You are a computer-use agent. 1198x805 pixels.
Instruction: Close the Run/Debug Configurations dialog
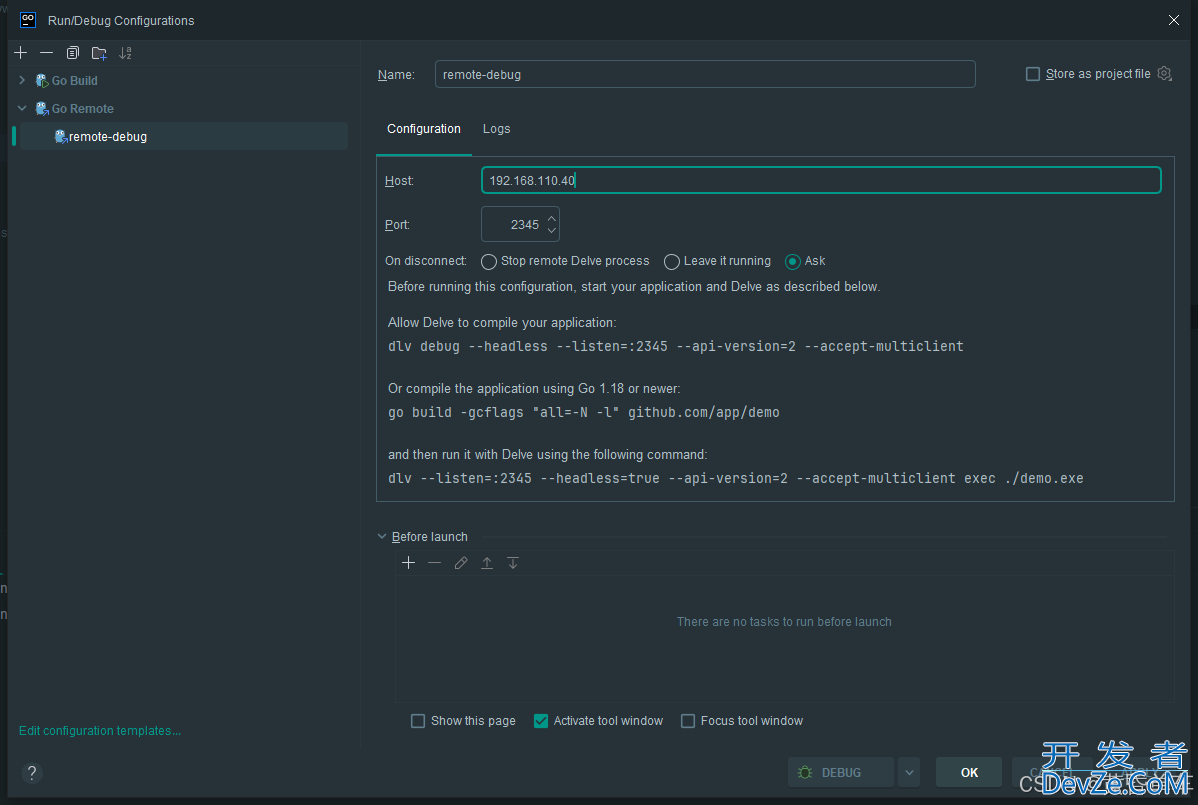click(1174, 20)
